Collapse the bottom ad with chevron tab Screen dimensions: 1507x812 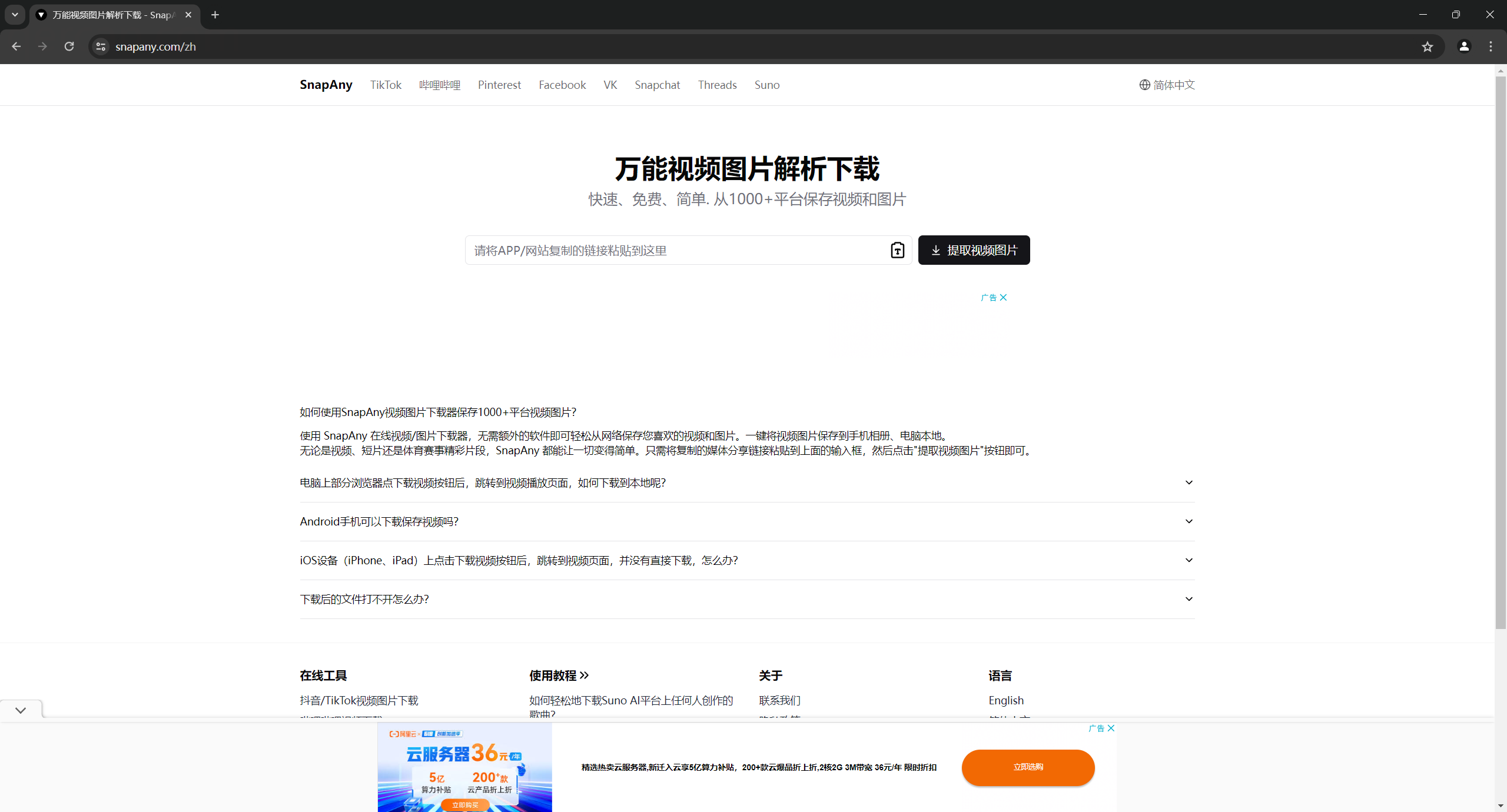[x=21, y=710]
